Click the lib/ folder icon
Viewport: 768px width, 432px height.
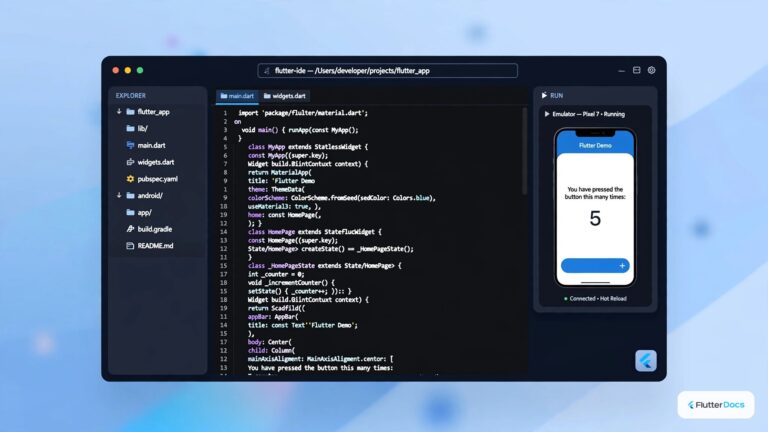(130, 128)
